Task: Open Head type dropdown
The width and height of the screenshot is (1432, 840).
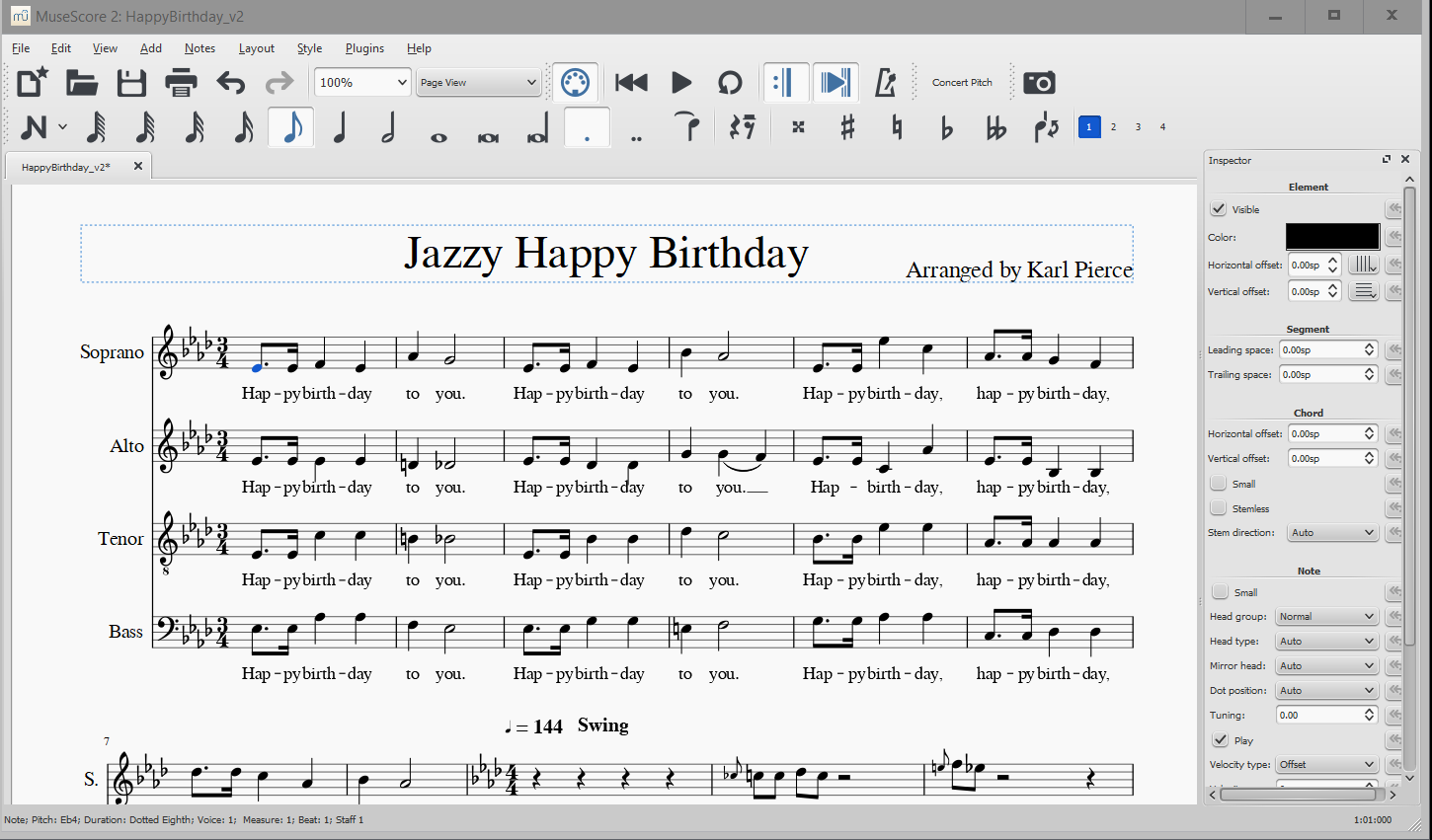Action: point(1326,642)
